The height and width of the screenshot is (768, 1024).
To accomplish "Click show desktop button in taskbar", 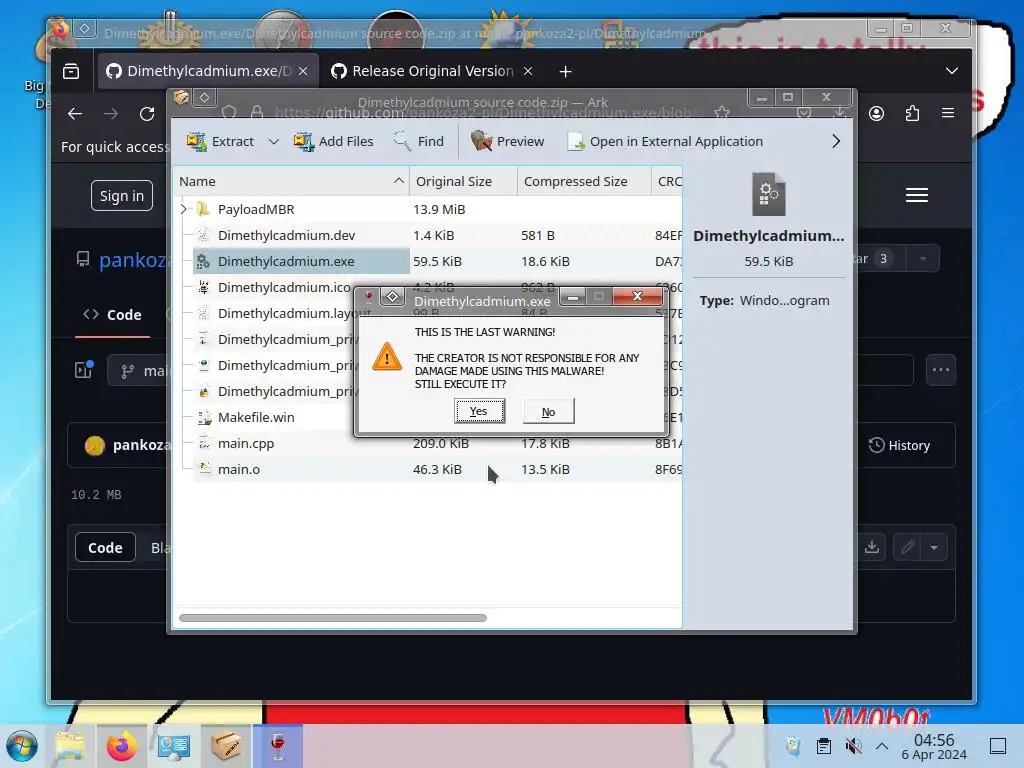I will pos(998,746).
